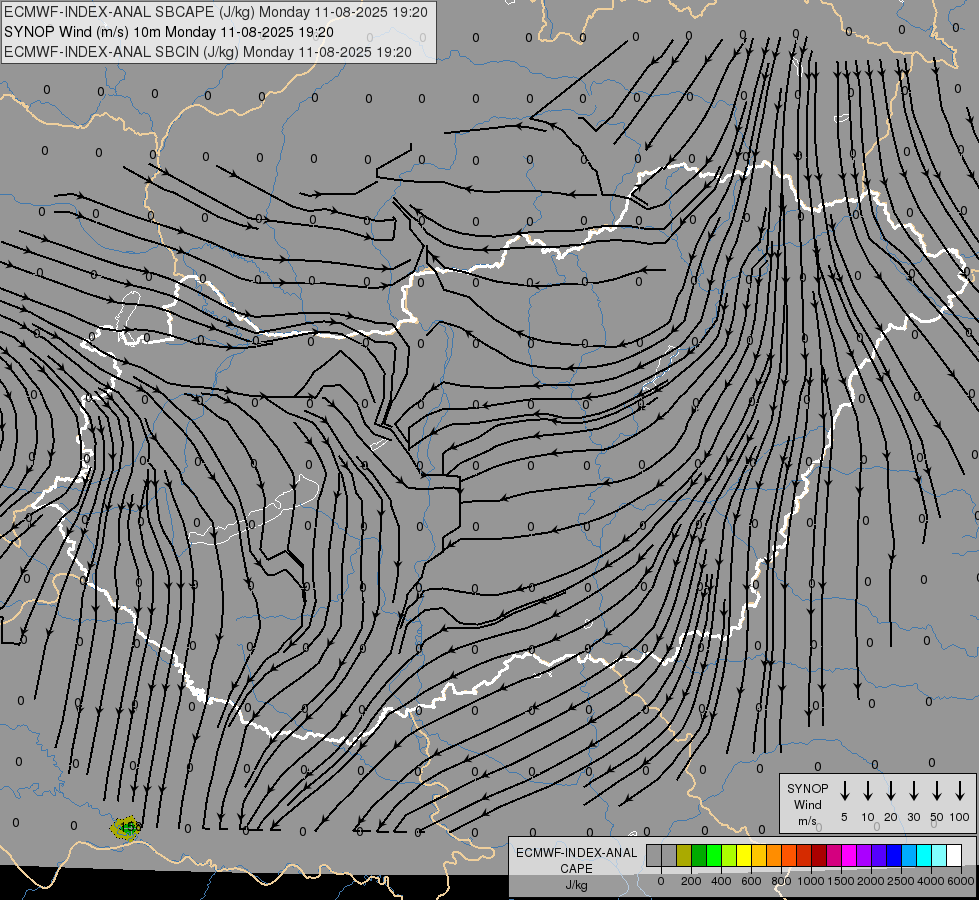
Task: Pick the bright green CAPE legend swatch
Action: [x=714, y=855]
